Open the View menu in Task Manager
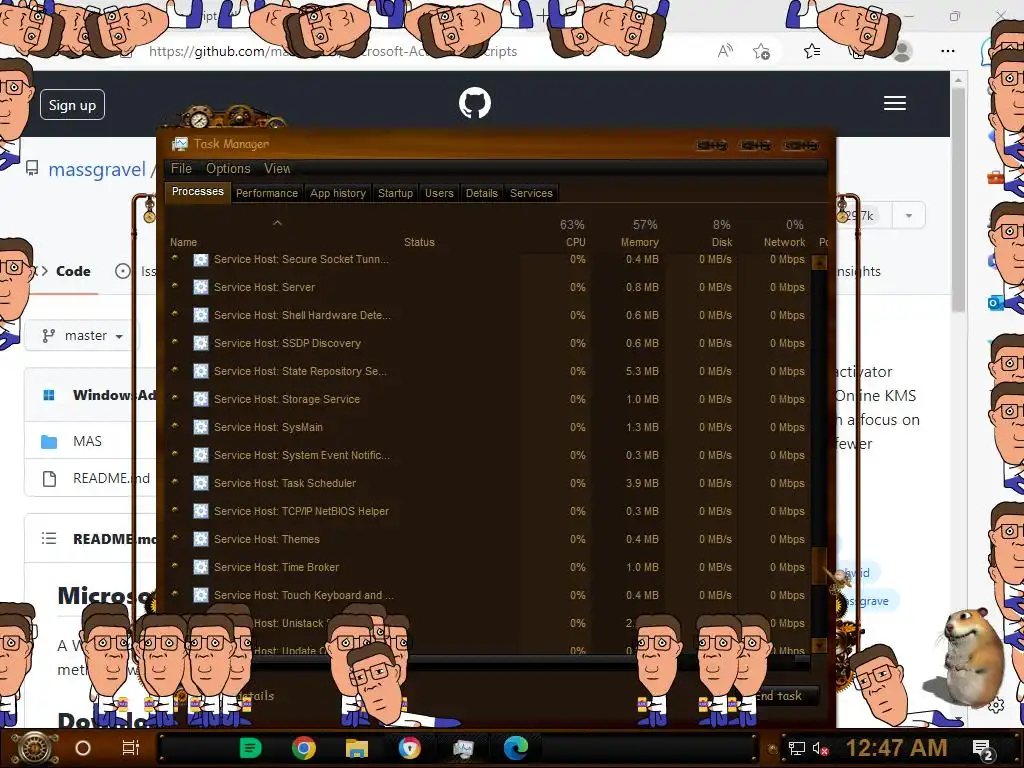Image resolution: width=1024 pixels, height=768 pixels. 277,168
